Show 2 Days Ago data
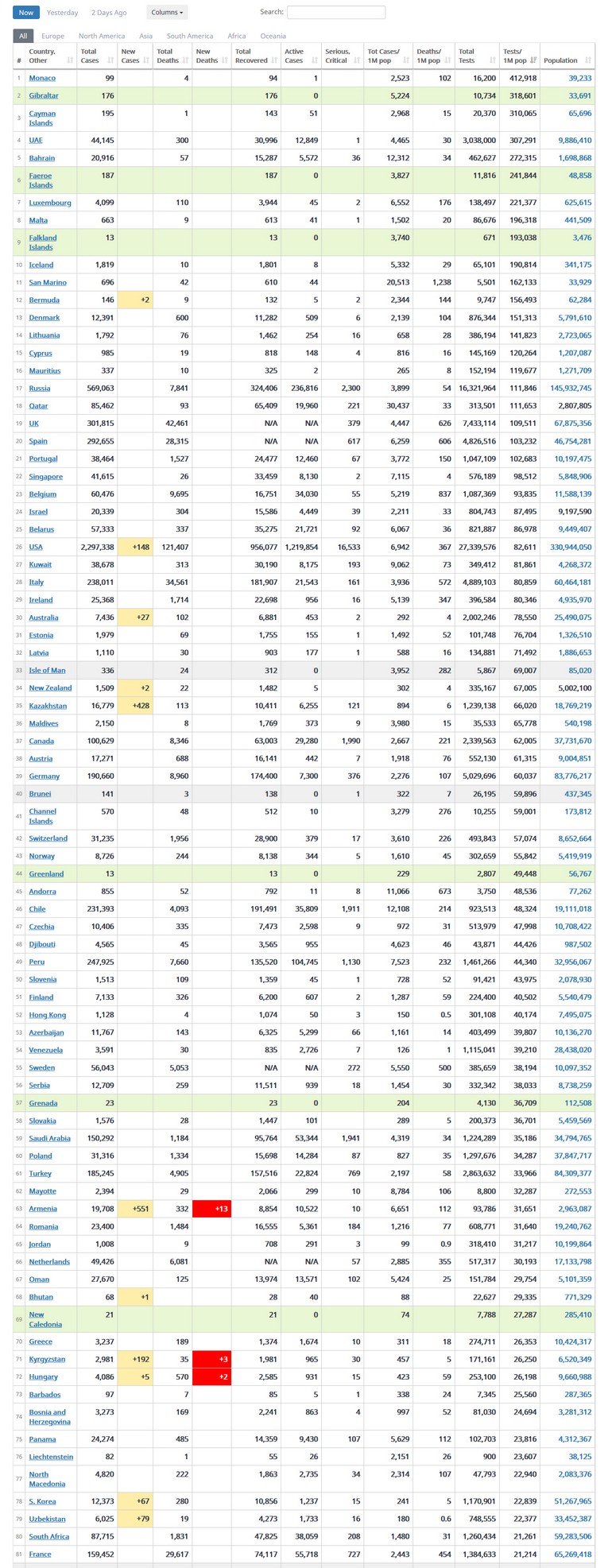 (109, 13)
